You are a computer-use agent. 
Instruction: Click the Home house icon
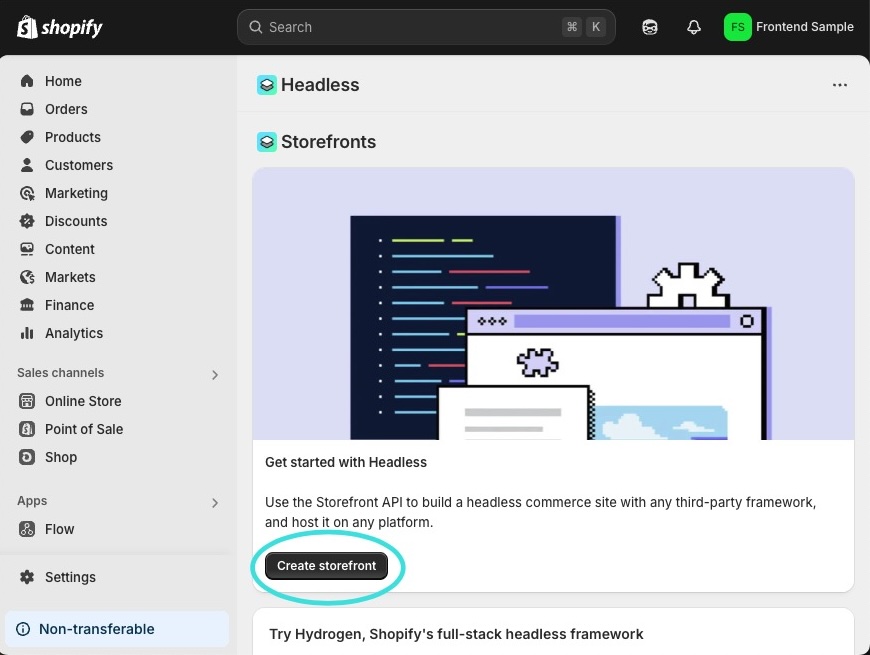(x=27, y=81)
